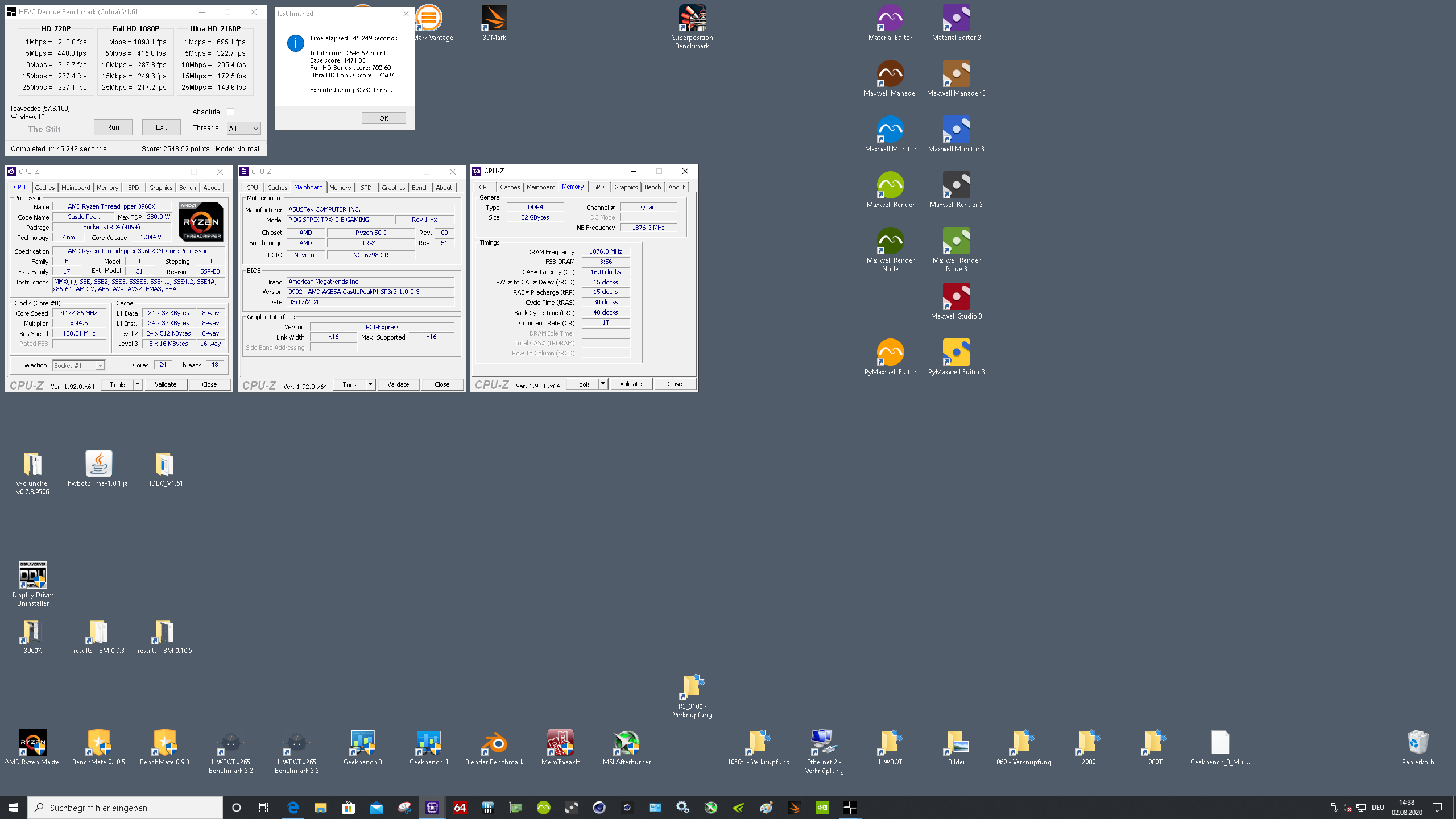Open the results - BM 0.9.3 folder
This screenshot has height=819, width=1456.
[98, 636]
